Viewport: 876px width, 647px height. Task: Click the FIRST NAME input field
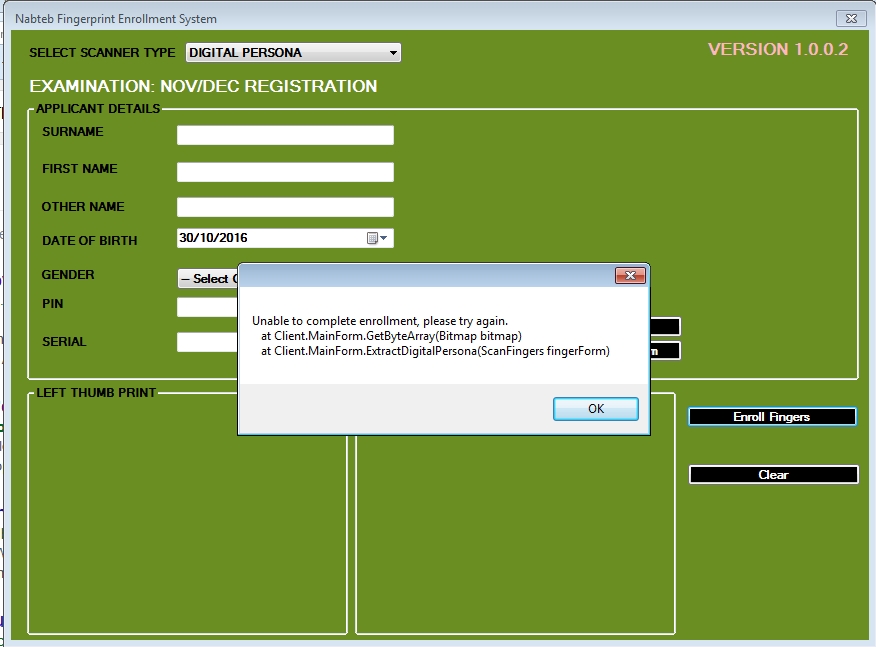pyautogui.click(x=285, y=171)
